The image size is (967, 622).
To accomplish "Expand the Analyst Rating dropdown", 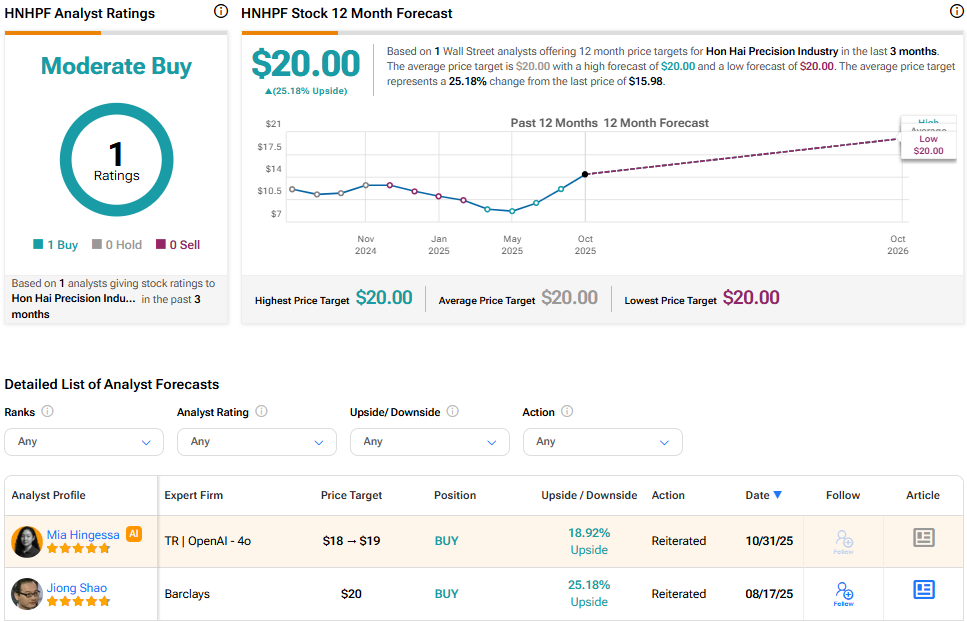I will [x=257, y=441].
